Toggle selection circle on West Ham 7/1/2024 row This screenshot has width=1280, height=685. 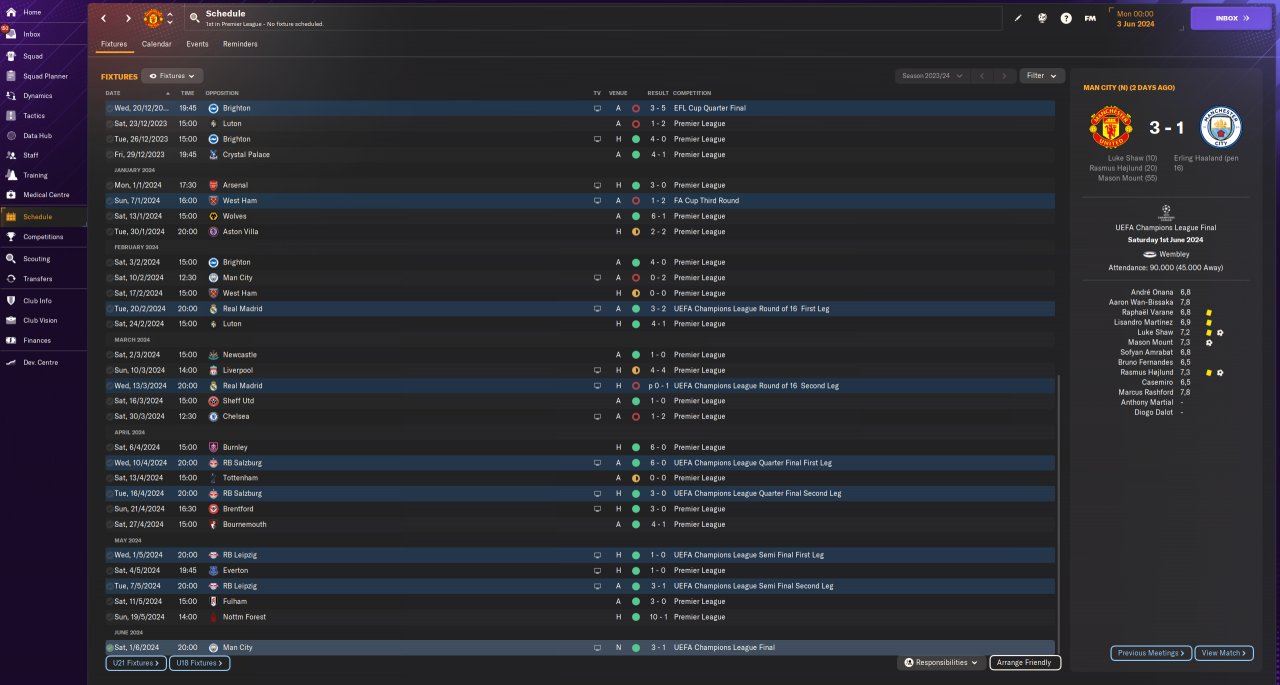tap(109, 201)
